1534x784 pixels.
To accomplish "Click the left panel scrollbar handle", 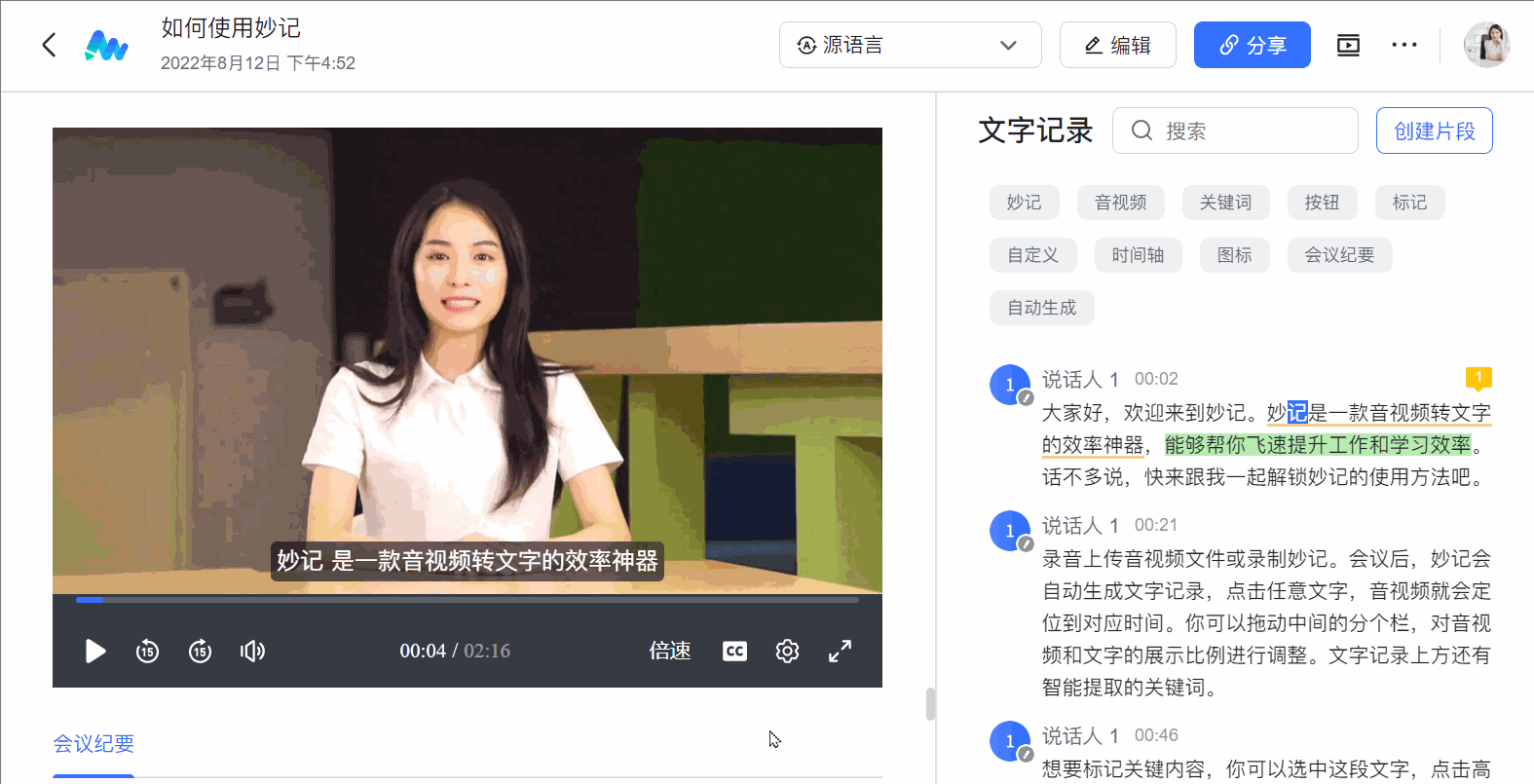I will 930,704.
